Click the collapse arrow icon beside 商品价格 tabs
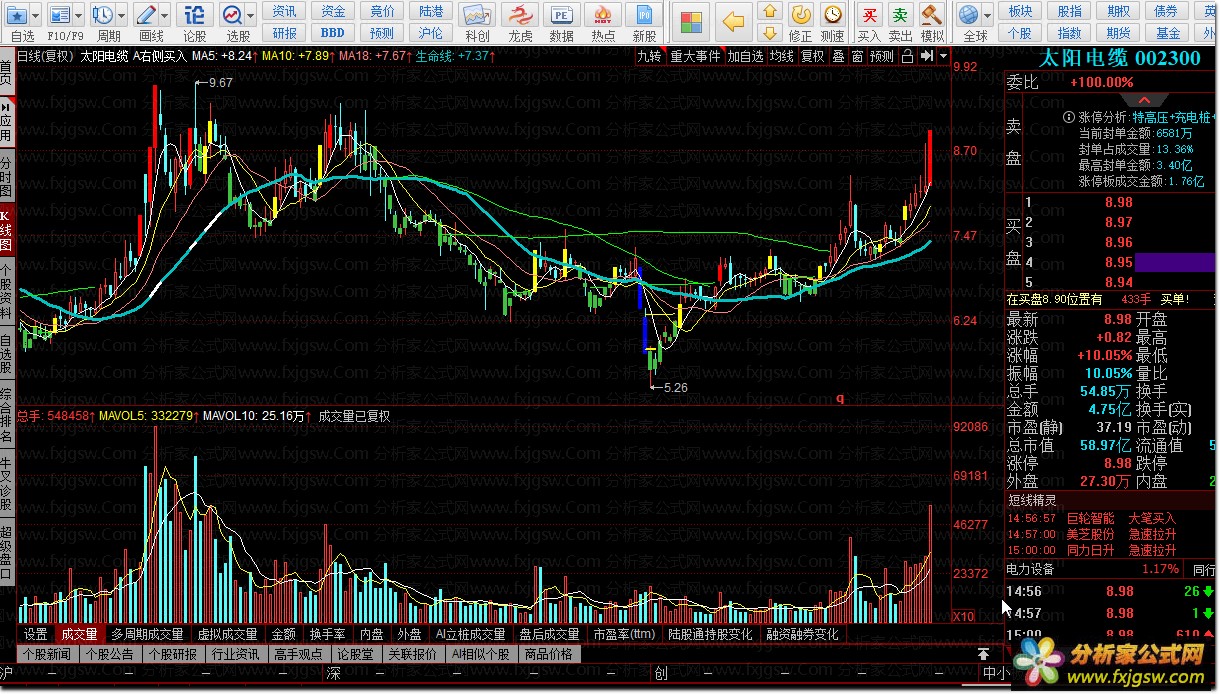The width and height of the screenshot is (1221, 694). [x=983, y=654]
